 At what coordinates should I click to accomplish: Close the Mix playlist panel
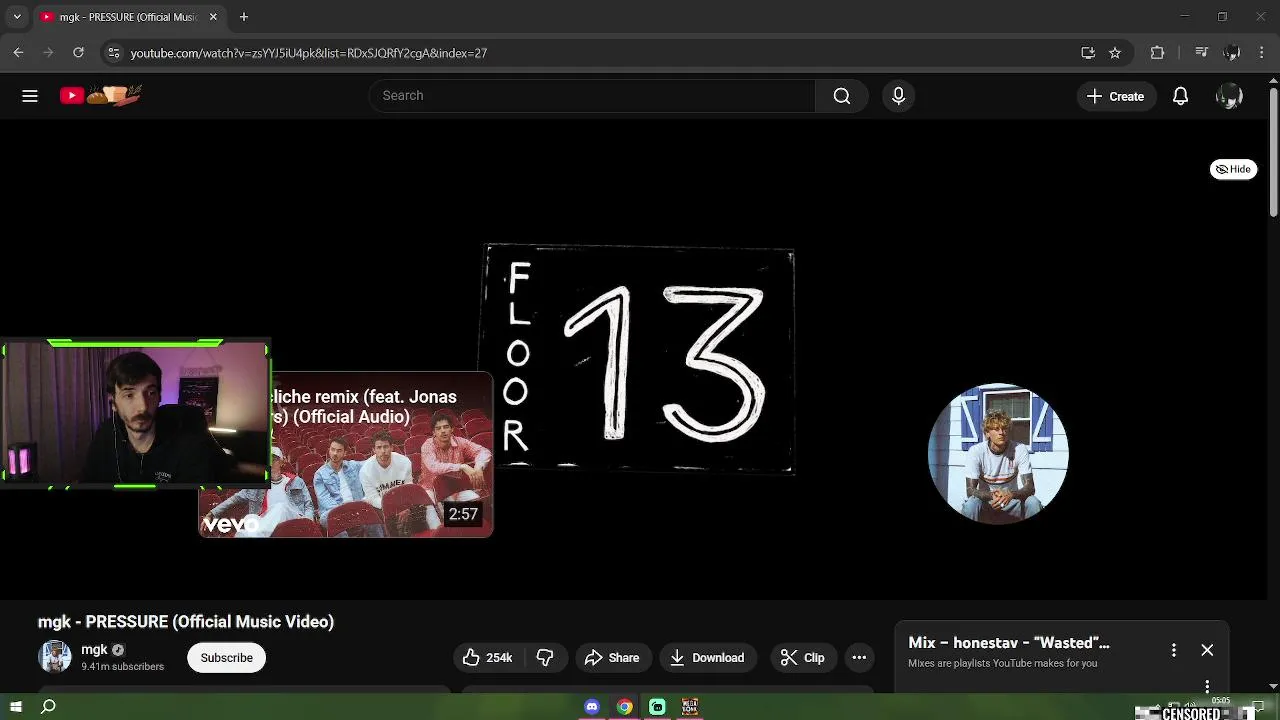[1207, 650]
